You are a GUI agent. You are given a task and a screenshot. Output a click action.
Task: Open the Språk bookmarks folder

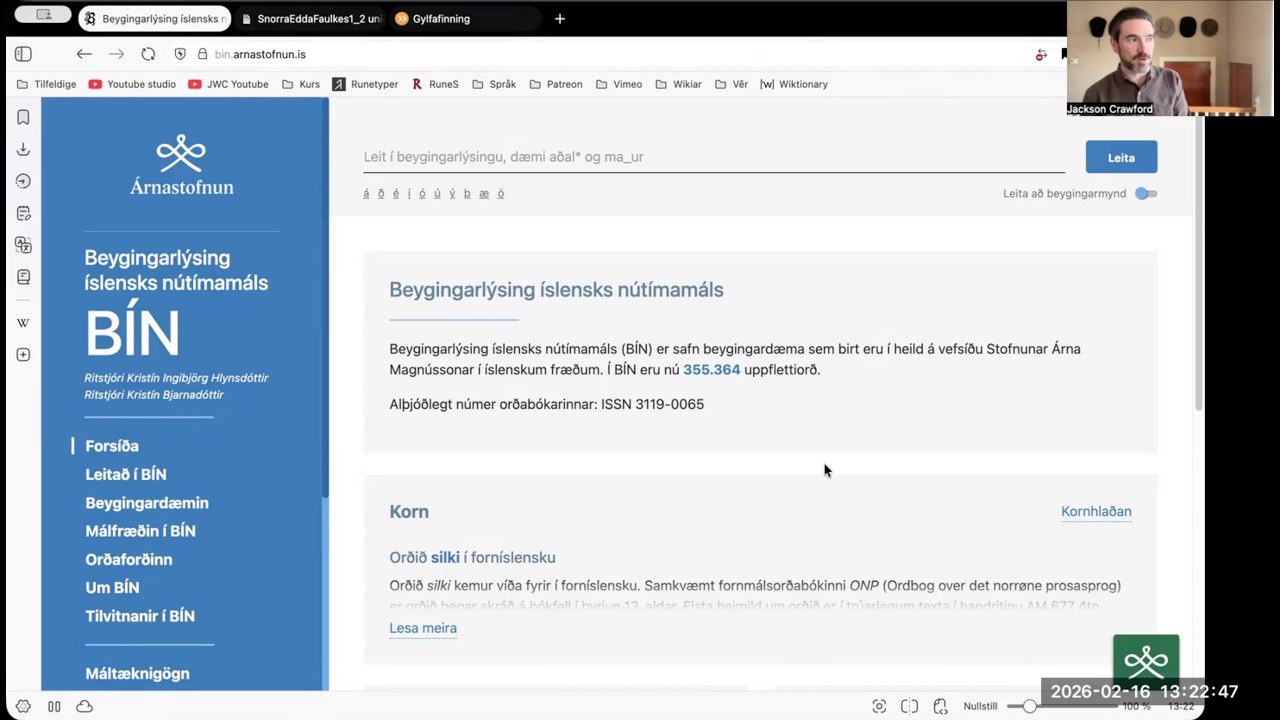[494, 84]
